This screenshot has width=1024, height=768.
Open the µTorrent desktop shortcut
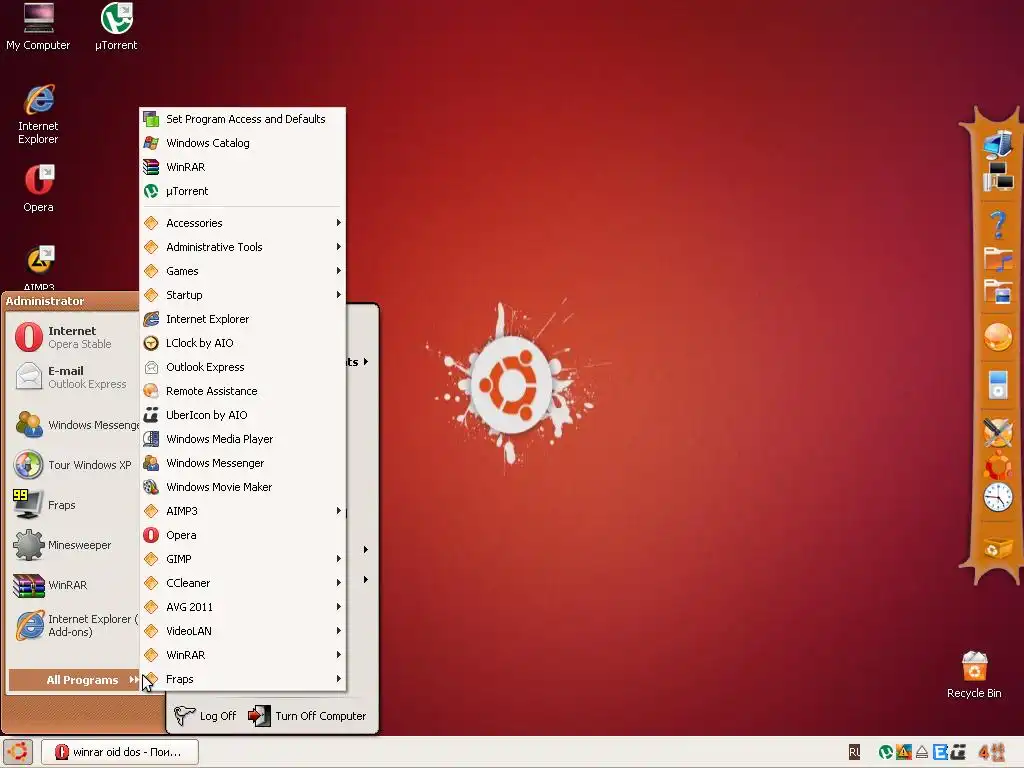[116, 26]
